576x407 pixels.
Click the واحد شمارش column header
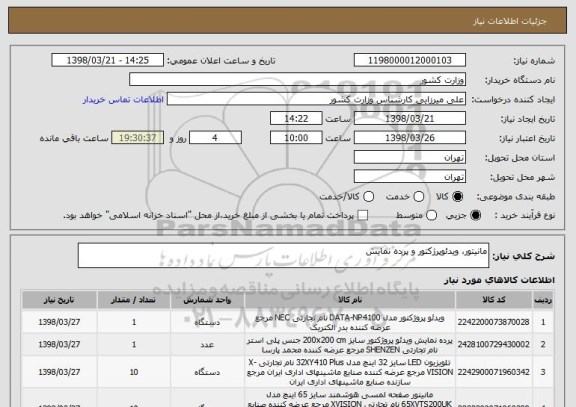(x=207, y=300)
